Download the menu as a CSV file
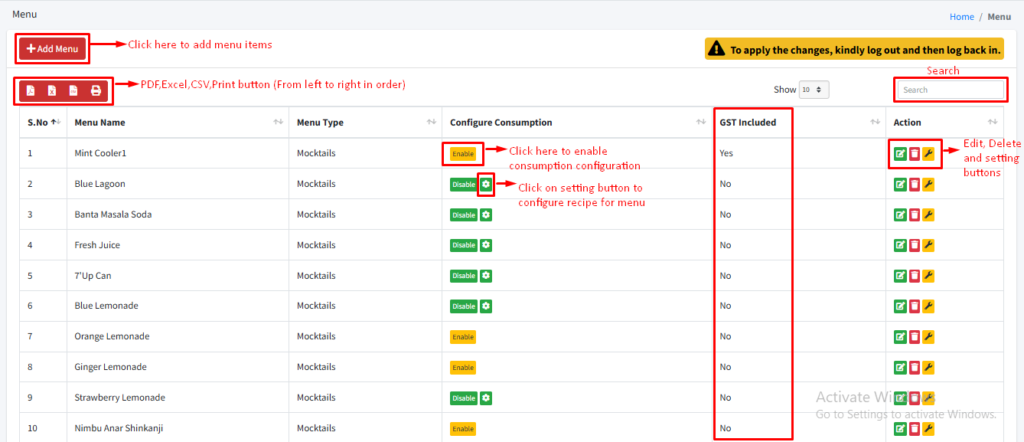Screen dimensions: 1024x442 pyautogui.click(x=74, y=91)
